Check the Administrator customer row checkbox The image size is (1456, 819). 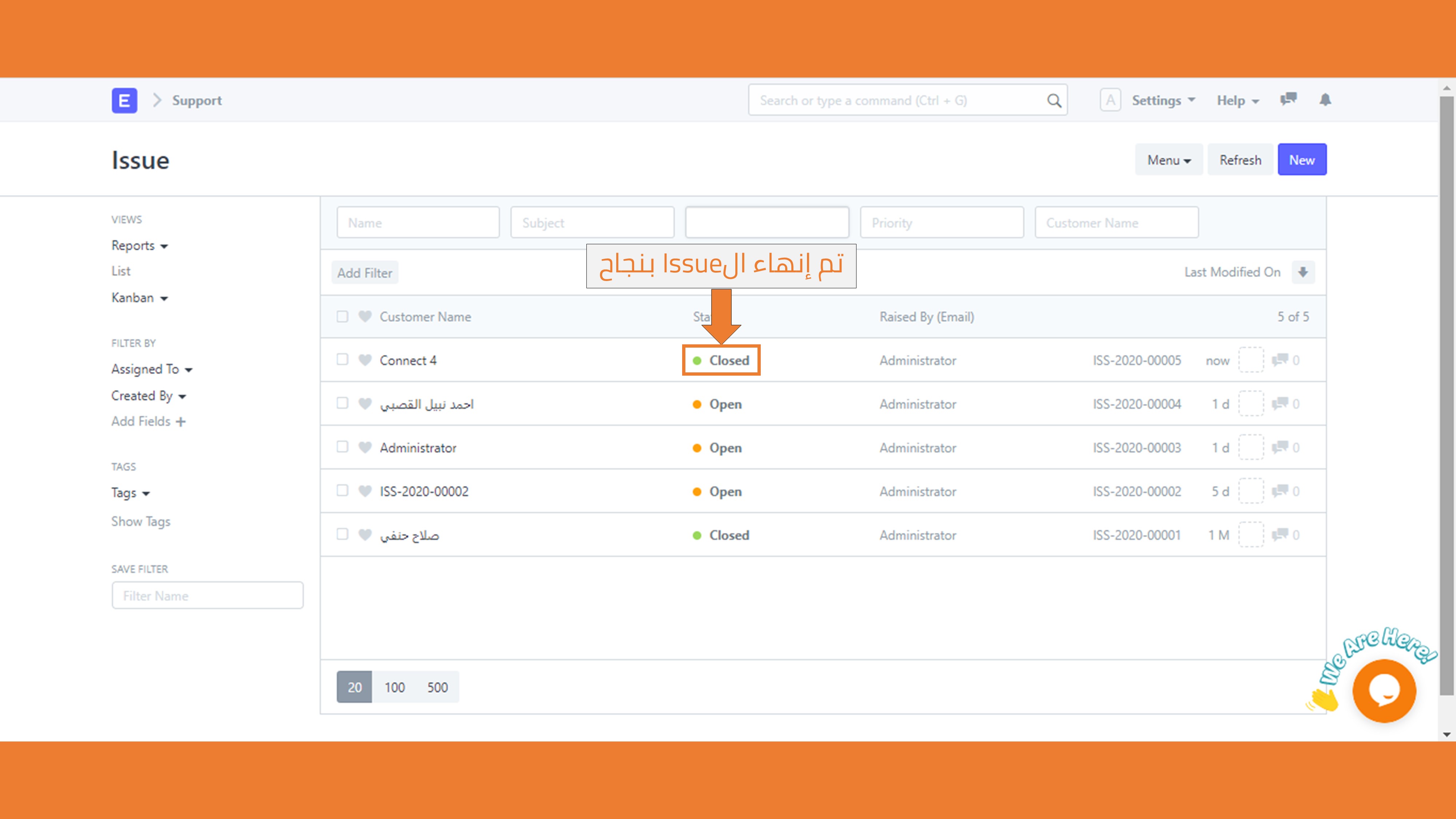pyautogui.click(x=342, y=447)
